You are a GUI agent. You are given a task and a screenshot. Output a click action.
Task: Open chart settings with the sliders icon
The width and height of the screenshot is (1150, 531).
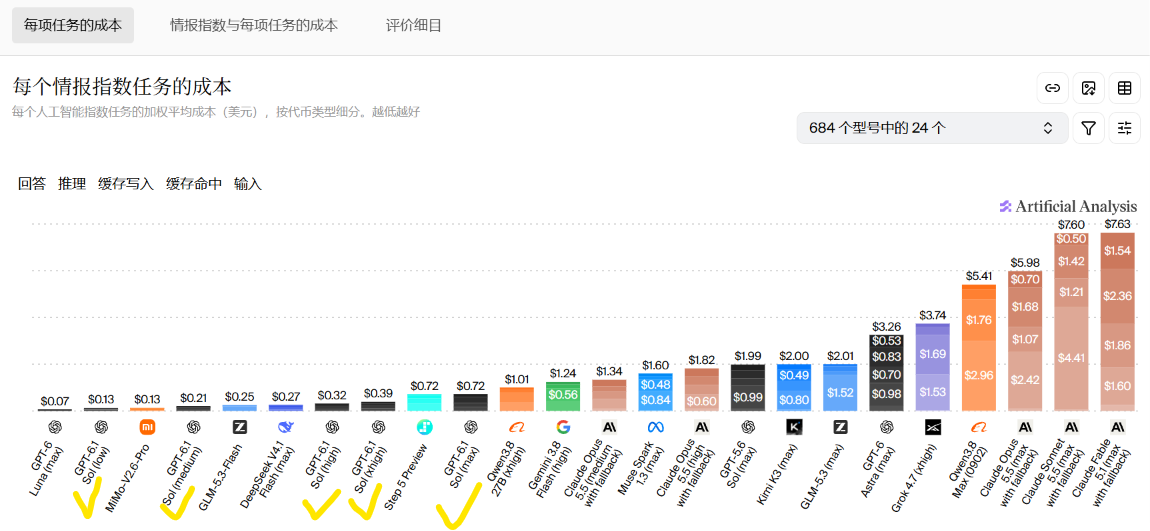(1124, 128)
